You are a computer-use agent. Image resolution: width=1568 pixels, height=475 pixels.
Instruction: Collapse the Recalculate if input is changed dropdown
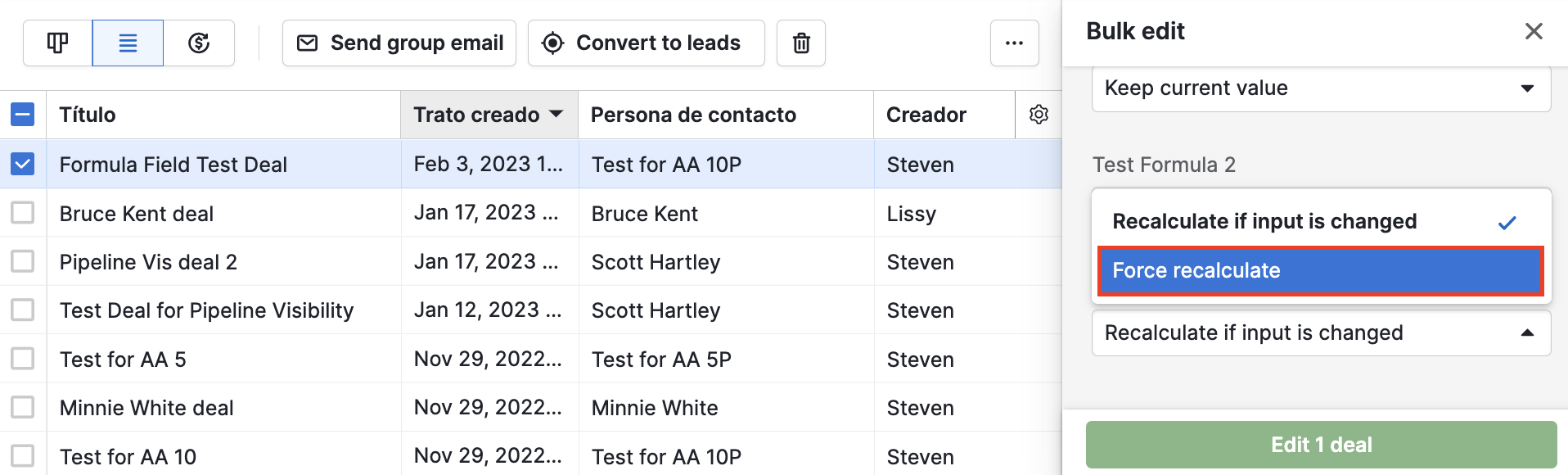[1529, 332]
